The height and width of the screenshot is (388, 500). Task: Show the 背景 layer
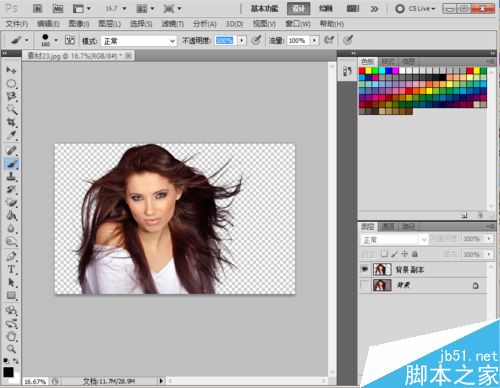tap(365, 285)
